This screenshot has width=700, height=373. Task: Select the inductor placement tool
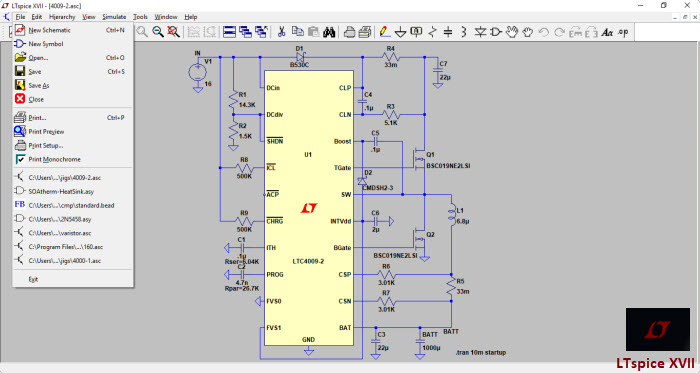(x=463, y=32)
